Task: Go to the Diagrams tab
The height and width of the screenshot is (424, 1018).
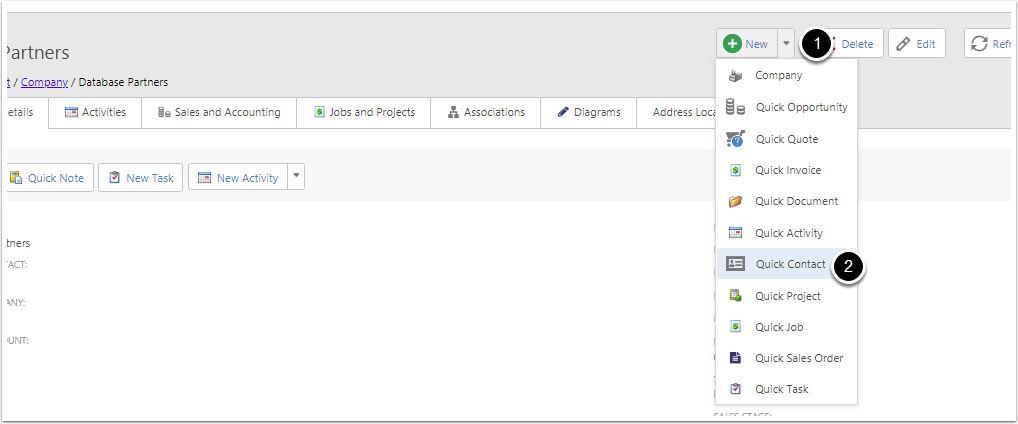Action: [x=588, y=112]
